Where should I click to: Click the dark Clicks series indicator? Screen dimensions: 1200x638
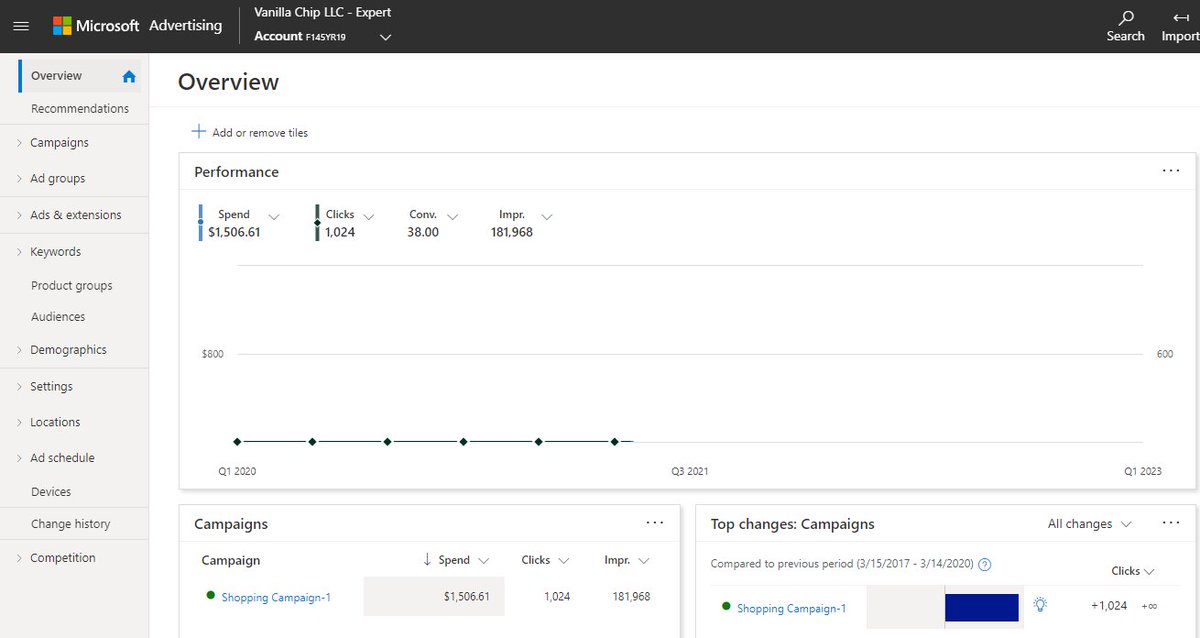[317, 222]
